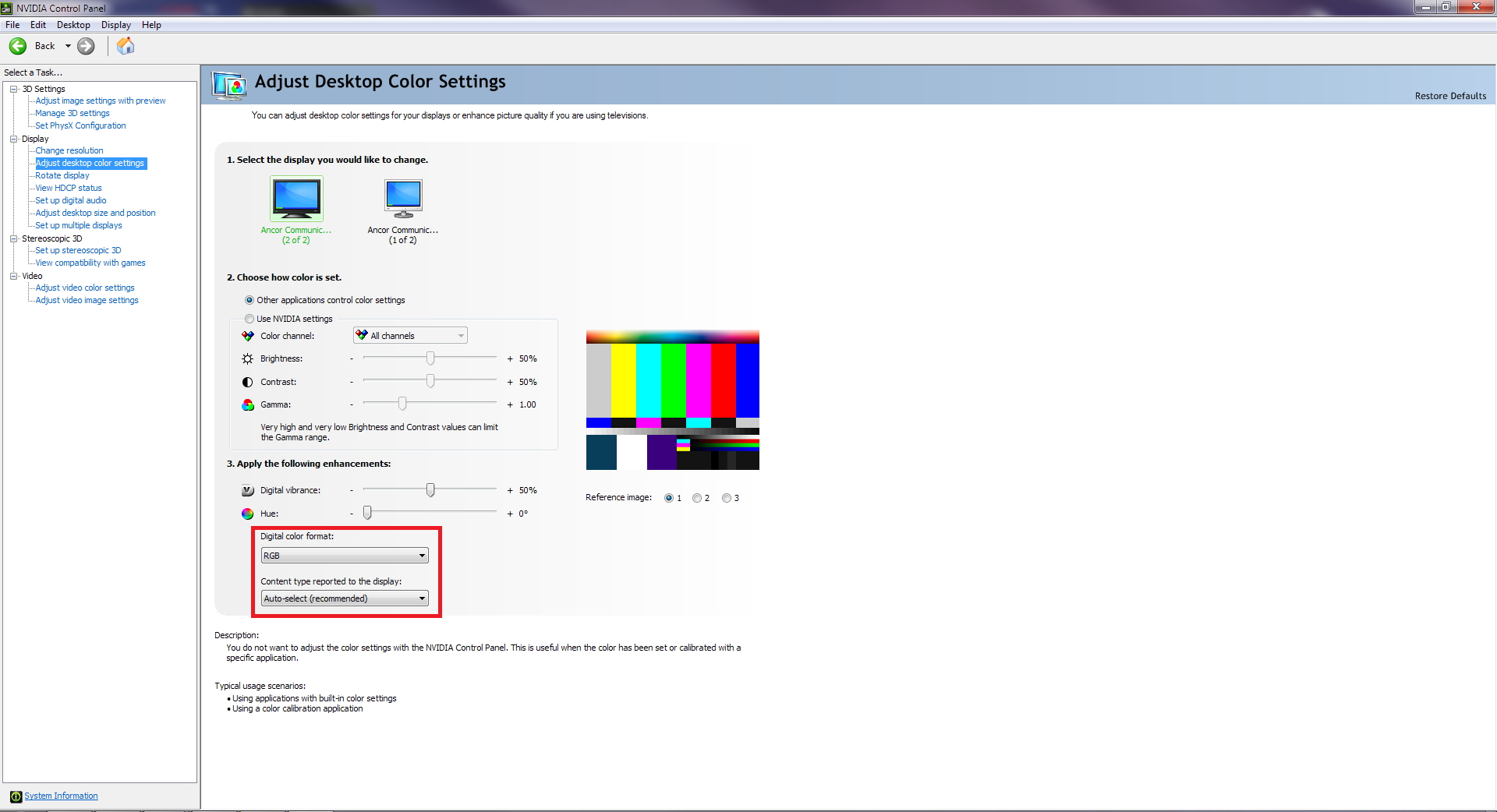Click the increase gamma plus sign
Viewport: 1497px width, 812px height.
coord(510,404)
